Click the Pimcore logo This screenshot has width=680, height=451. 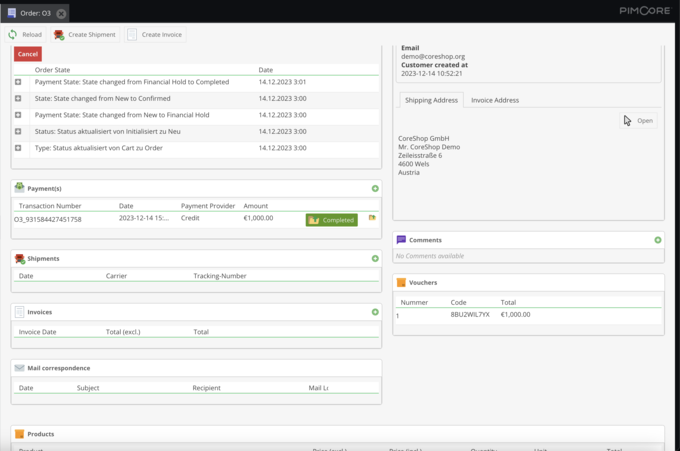click(x=645, y=11)
